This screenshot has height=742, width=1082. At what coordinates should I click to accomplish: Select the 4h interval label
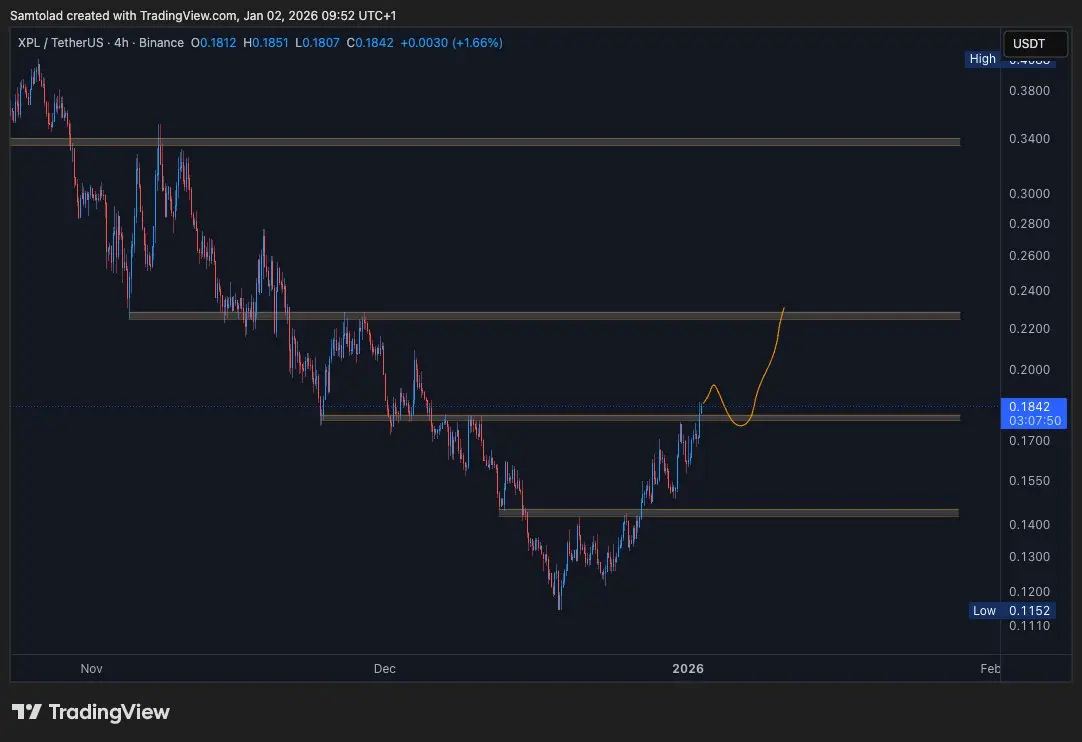pos(121,43)
